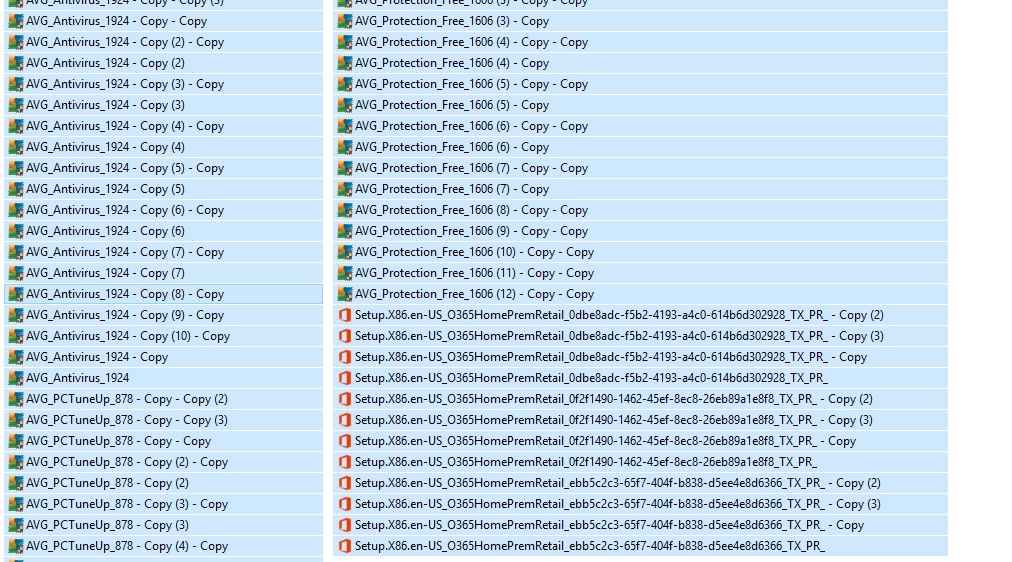This screenshot has height=562, width=1012.
Task: Select file name AVG_PCTuneUp_878 - Copy (2) - Copy
Action: [127, 462]
